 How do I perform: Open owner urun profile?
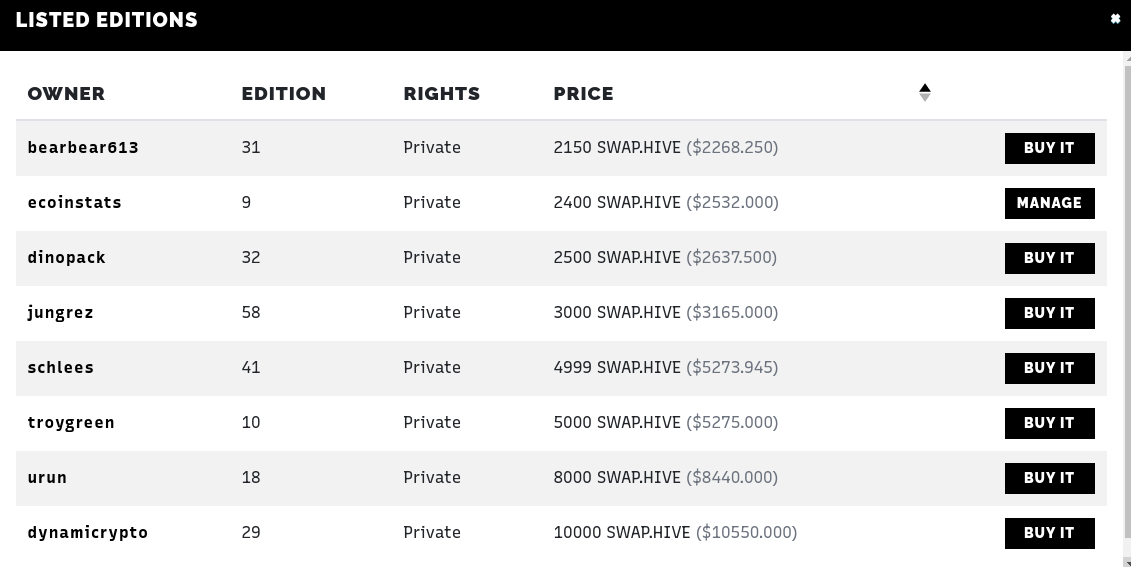pyautogui.click(x=47, y=478)
